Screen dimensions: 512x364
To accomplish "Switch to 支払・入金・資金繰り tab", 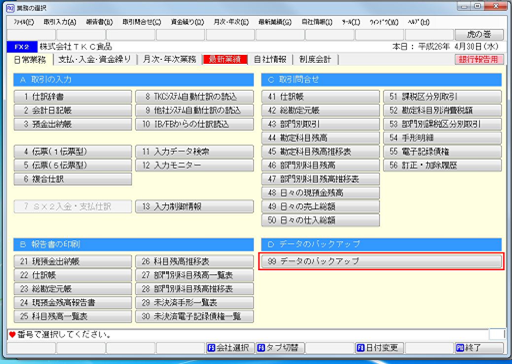I will click(95, 60).
